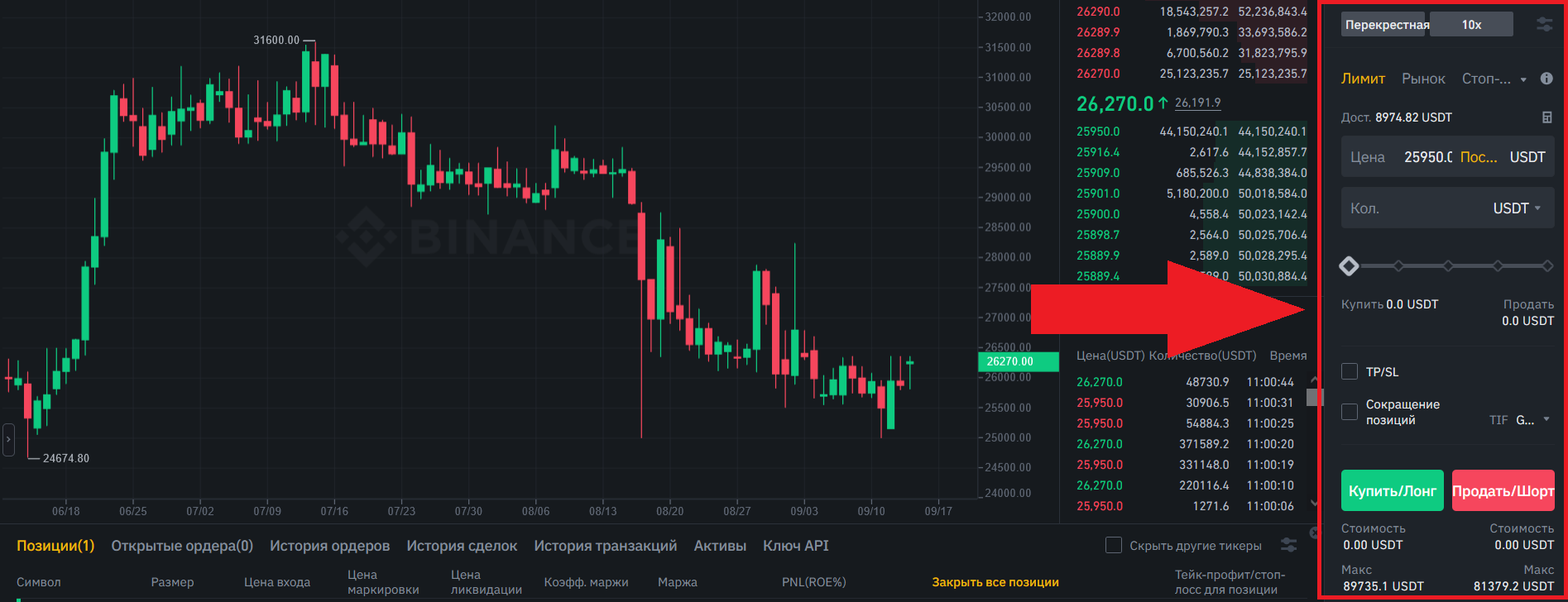Click bid price 25901.0 in order book
This screenshot has width=1568, height=602.
pyautogui.click(x=1098, y=193)
